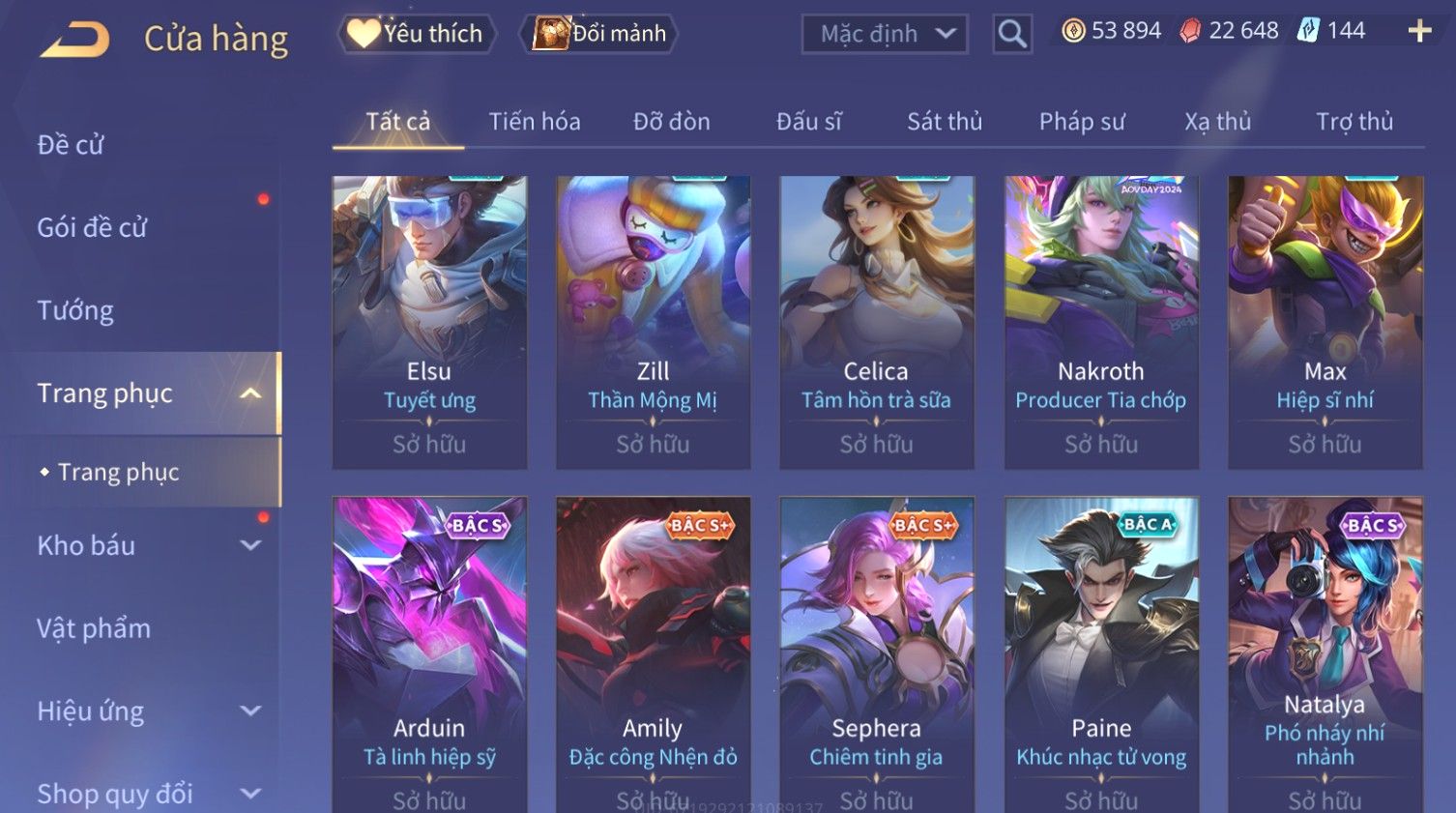Expand the Kho báu sidebar section

(x=250, y=545)
